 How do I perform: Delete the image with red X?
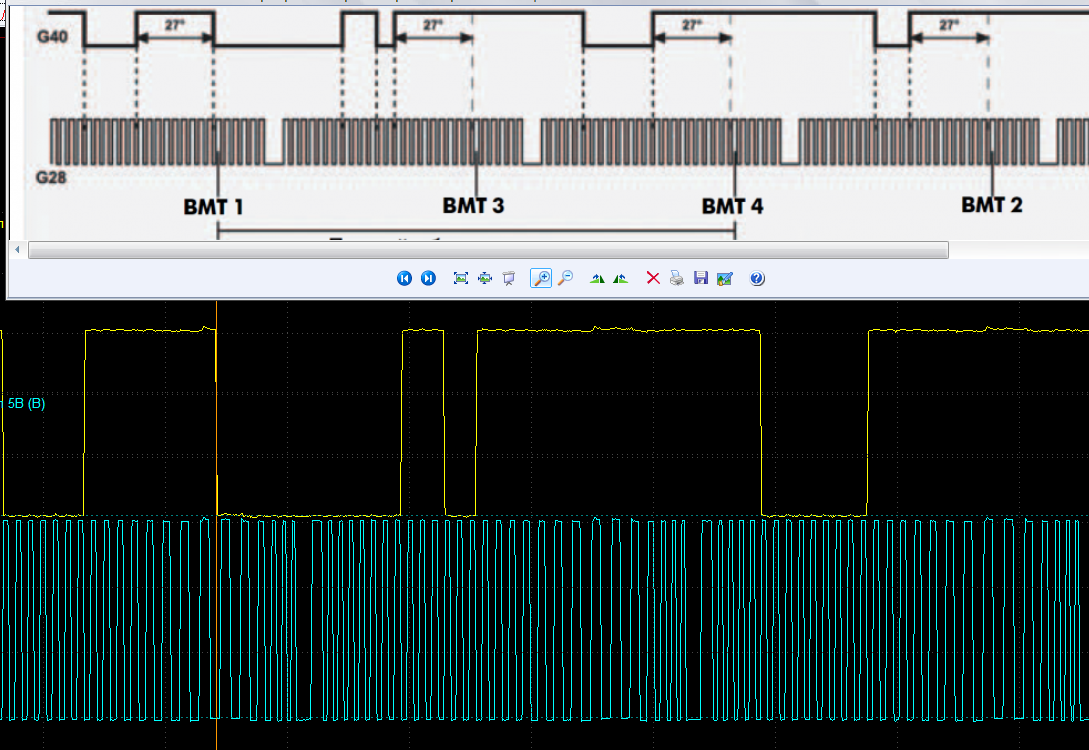[x=653, y=278]
